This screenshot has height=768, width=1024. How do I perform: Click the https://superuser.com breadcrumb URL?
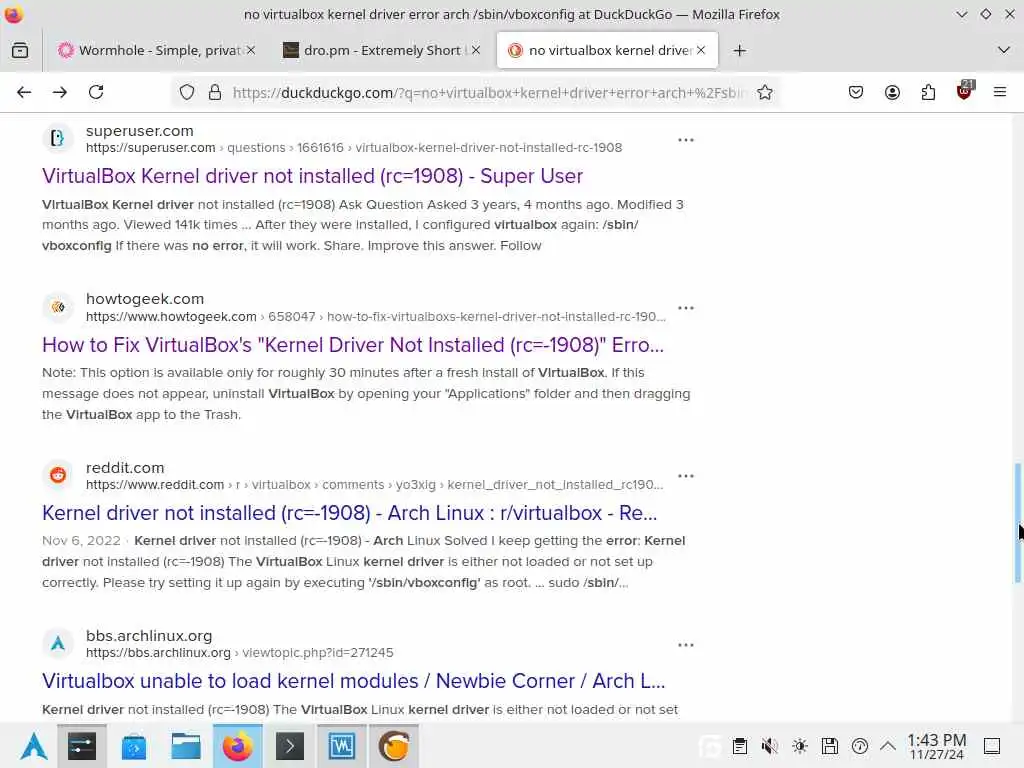pos(151,148)
